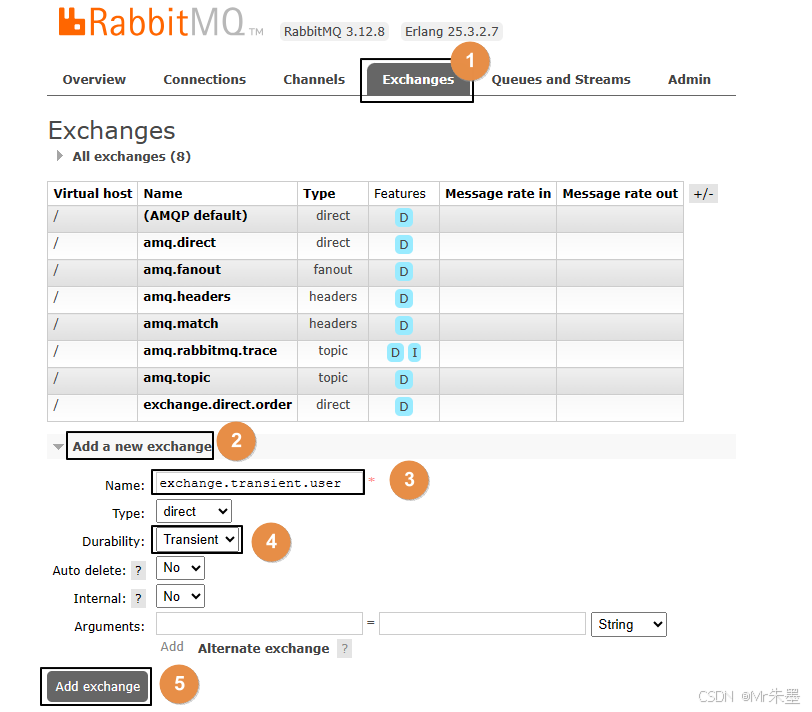Open the Type dropdown showing direct
Screen dimensions: 812x712
pyautogui.click(x=194, y=511)
